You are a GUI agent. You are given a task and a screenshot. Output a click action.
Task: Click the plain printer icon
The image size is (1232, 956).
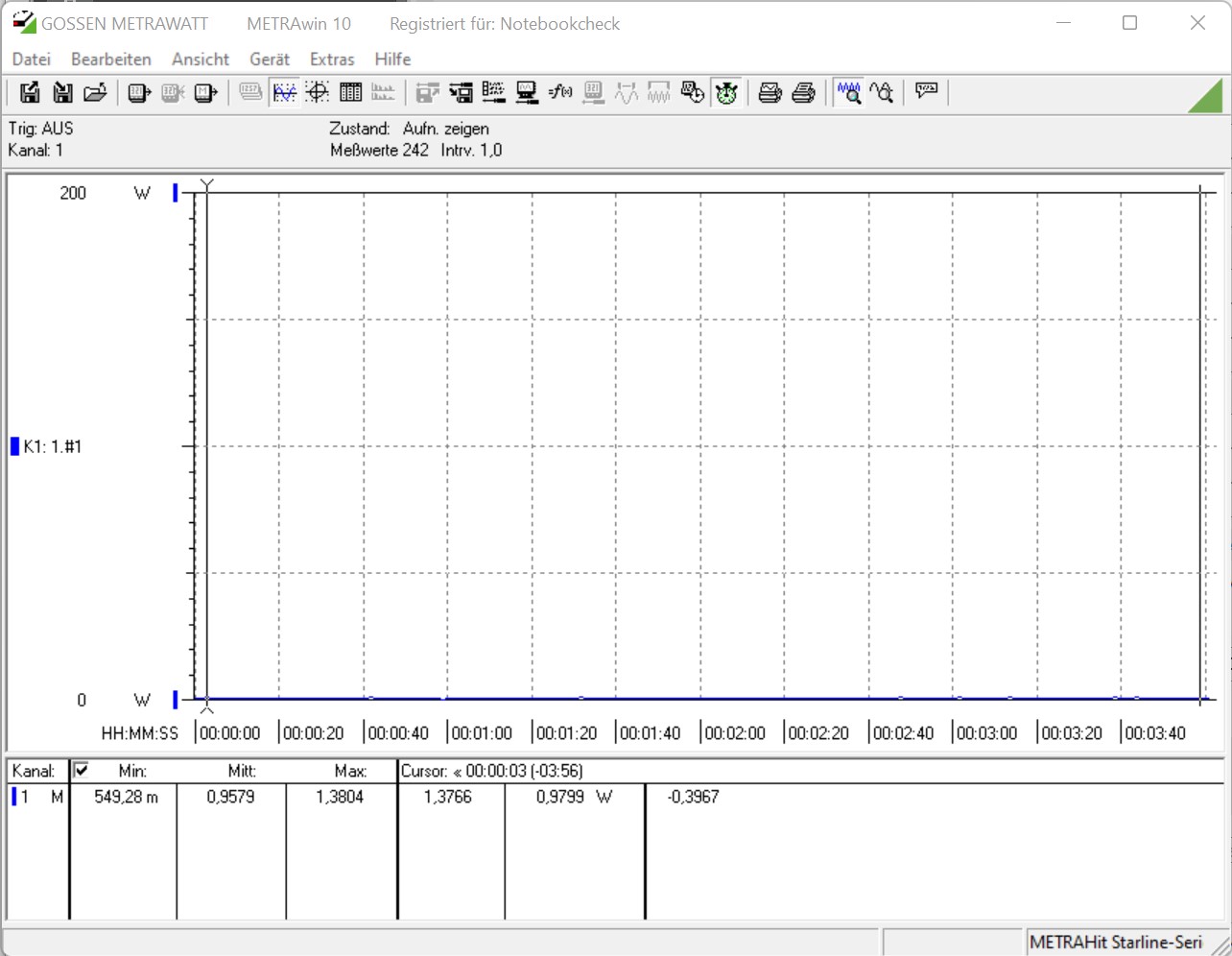coord(804,92)
